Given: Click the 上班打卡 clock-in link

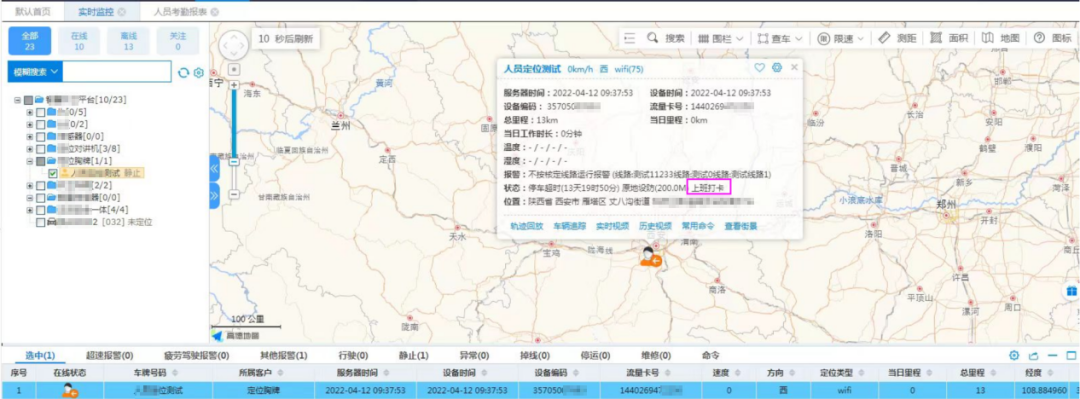Looking at the screenshot, I should click(x=708, y=187).
